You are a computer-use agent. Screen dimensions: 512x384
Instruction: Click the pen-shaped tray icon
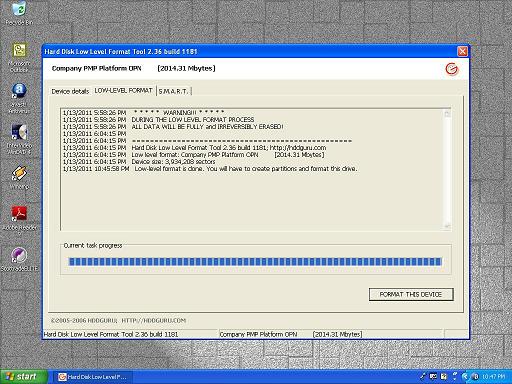423,377
